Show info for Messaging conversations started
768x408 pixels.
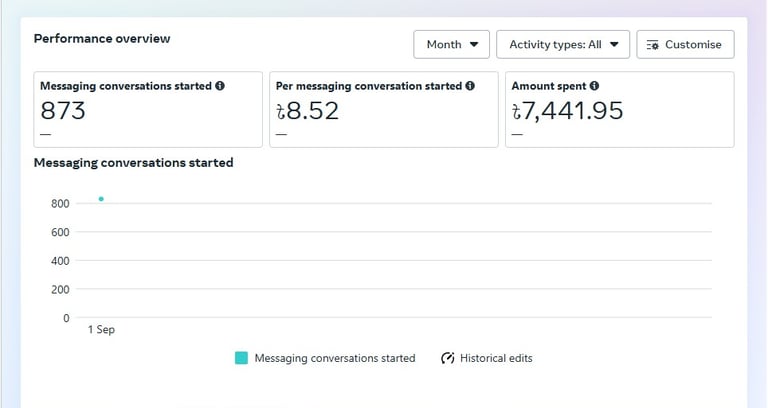pyautogui.click(x=220, y=86)
